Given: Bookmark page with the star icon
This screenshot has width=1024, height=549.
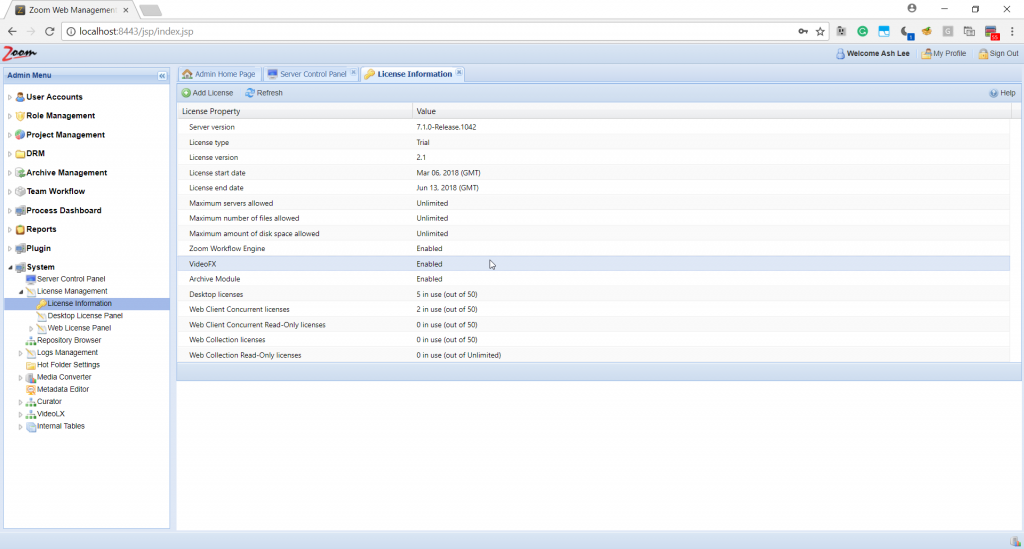Looking at the screenshot, I should (x=820, y=31).
